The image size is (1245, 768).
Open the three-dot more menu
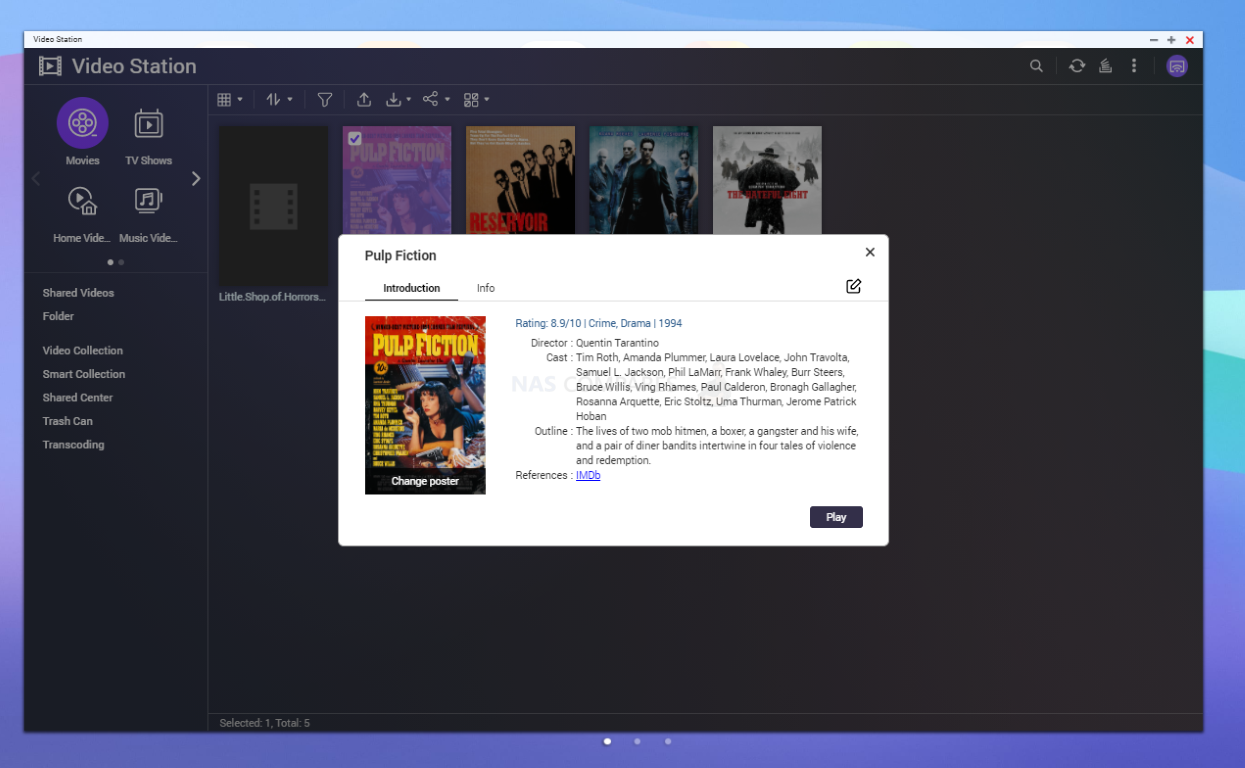point(1133,66)
